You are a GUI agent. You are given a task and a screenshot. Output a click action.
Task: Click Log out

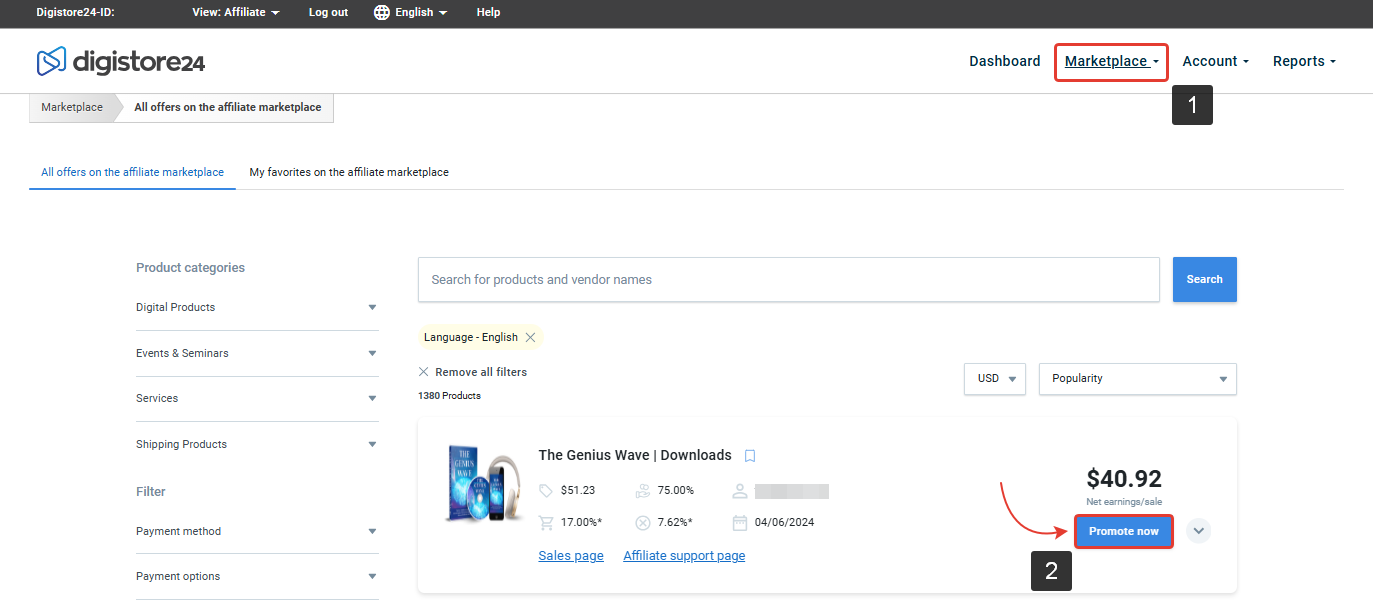(328, 12)
